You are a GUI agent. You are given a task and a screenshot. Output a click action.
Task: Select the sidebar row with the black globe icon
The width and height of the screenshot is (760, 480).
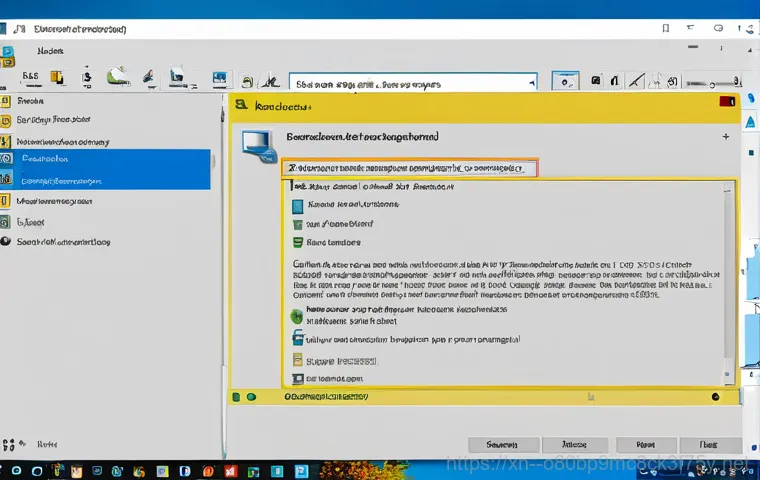pos(107,241)
